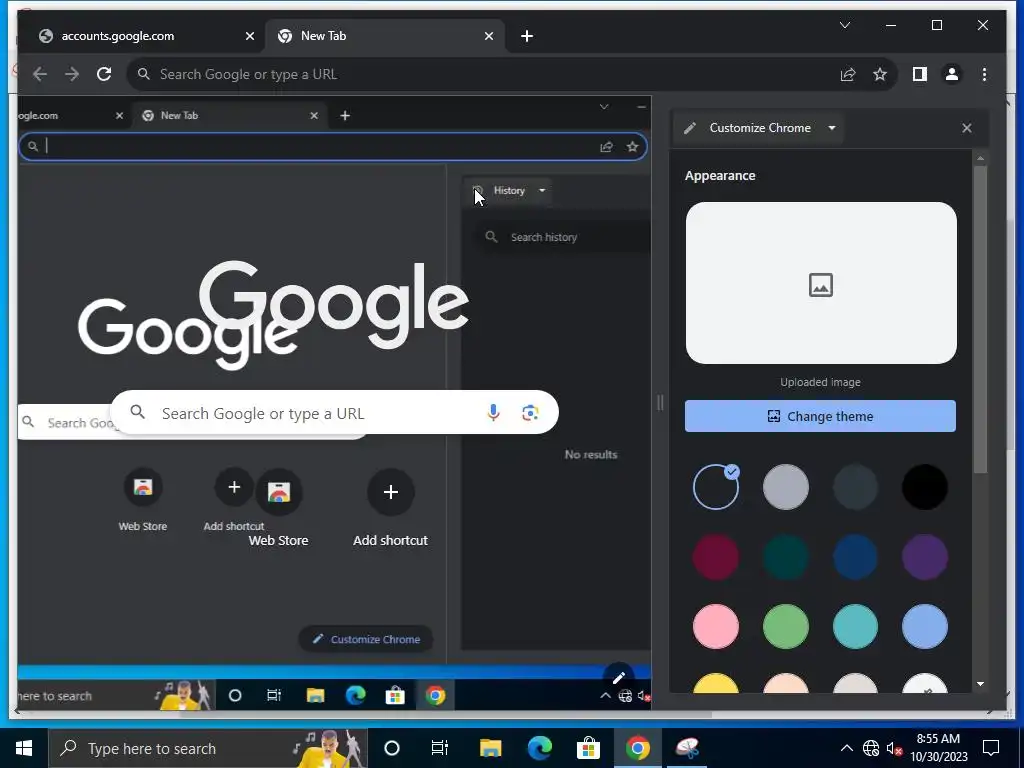The width and height of the screenshot is (1024, 768).
Task: Close the Customize Chrome side panel
Action: coord(967,128)
